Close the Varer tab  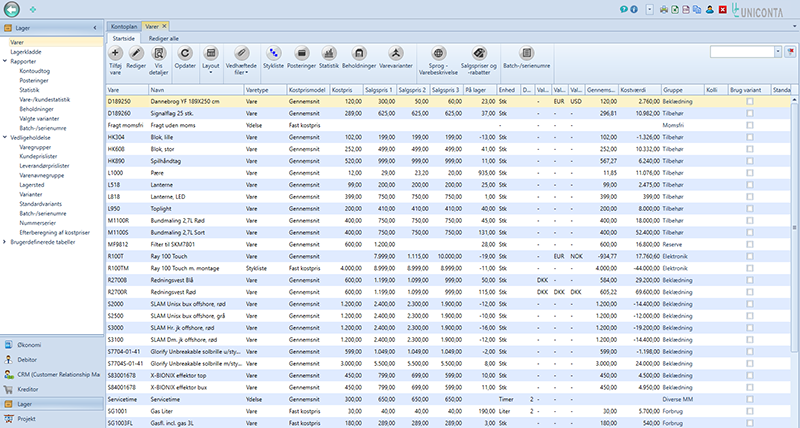click(x=164, y=26)
